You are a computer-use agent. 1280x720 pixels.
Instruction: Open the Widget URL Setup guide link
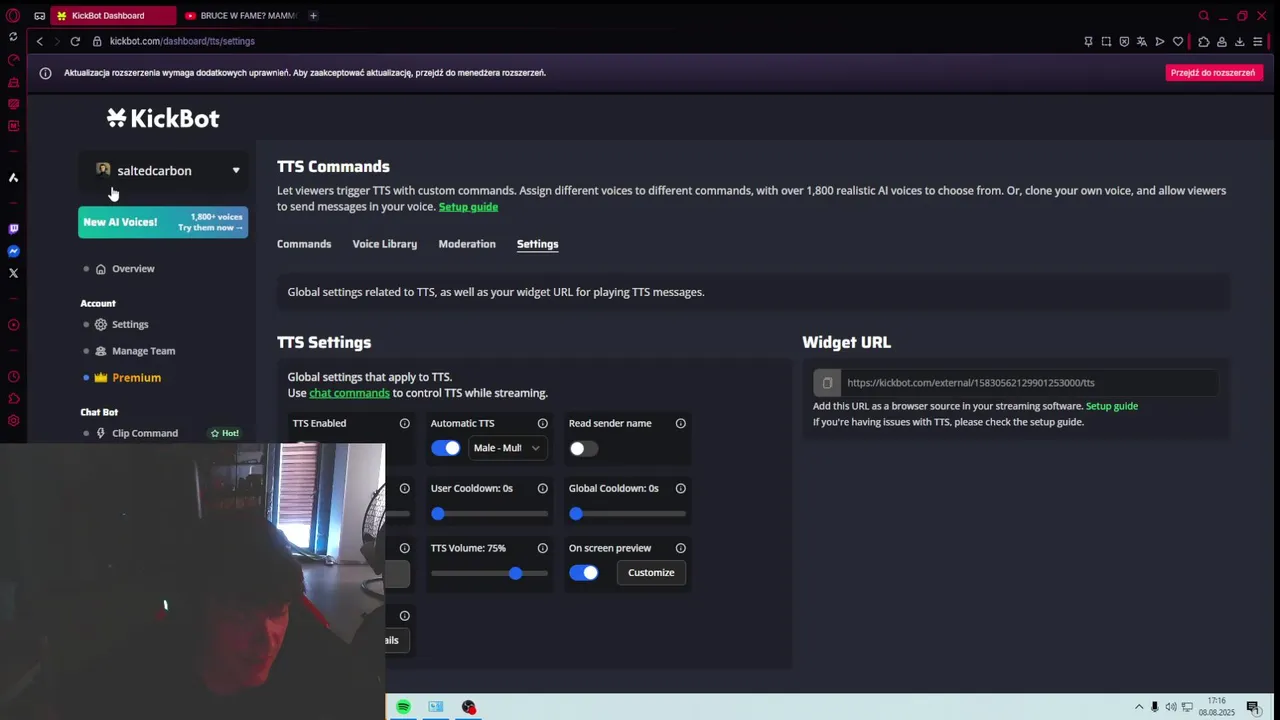[1112, 406]
